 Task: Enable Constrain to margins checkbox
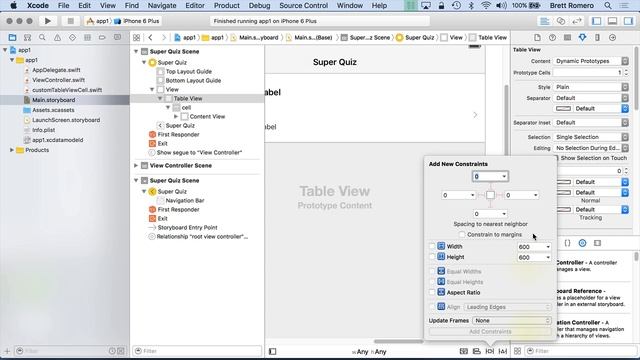click(x=462, y=235)
